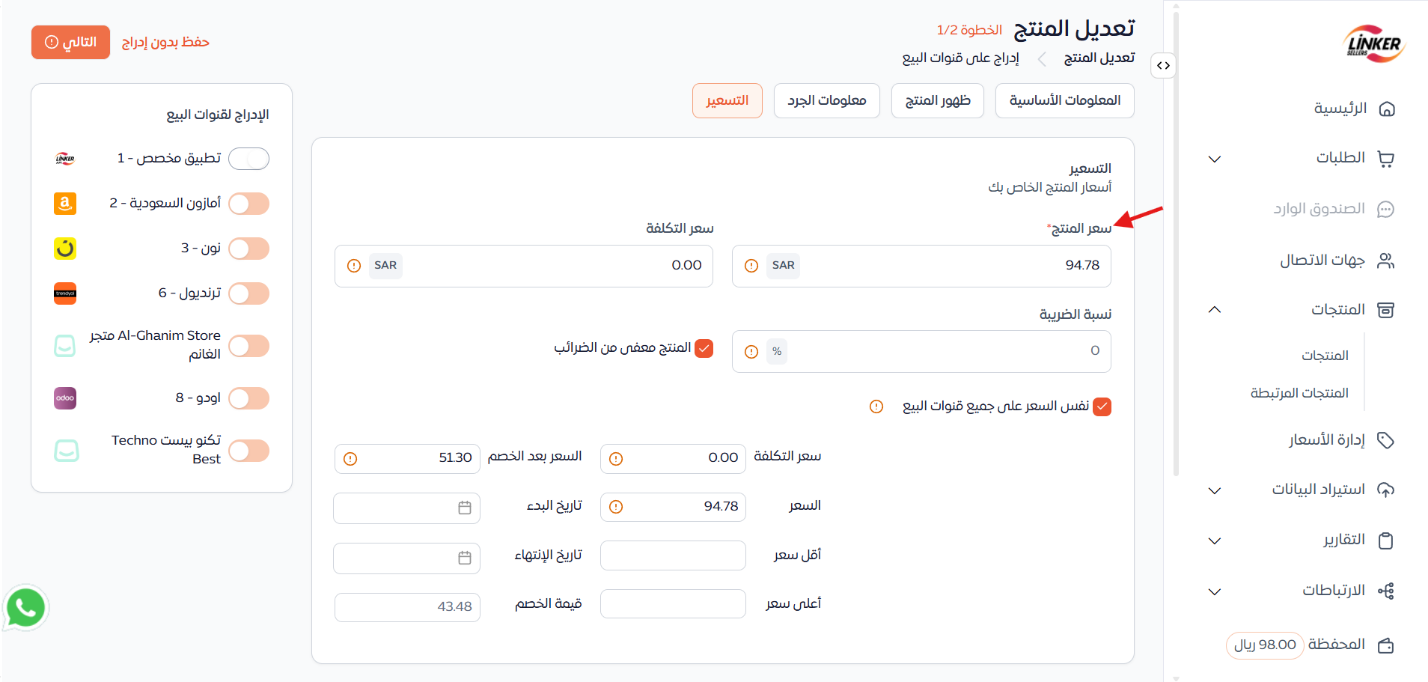Viewport: 1428px width, 682px height.
Task: Open المنتجات submenu item
Action: (x=1324, y=355)
